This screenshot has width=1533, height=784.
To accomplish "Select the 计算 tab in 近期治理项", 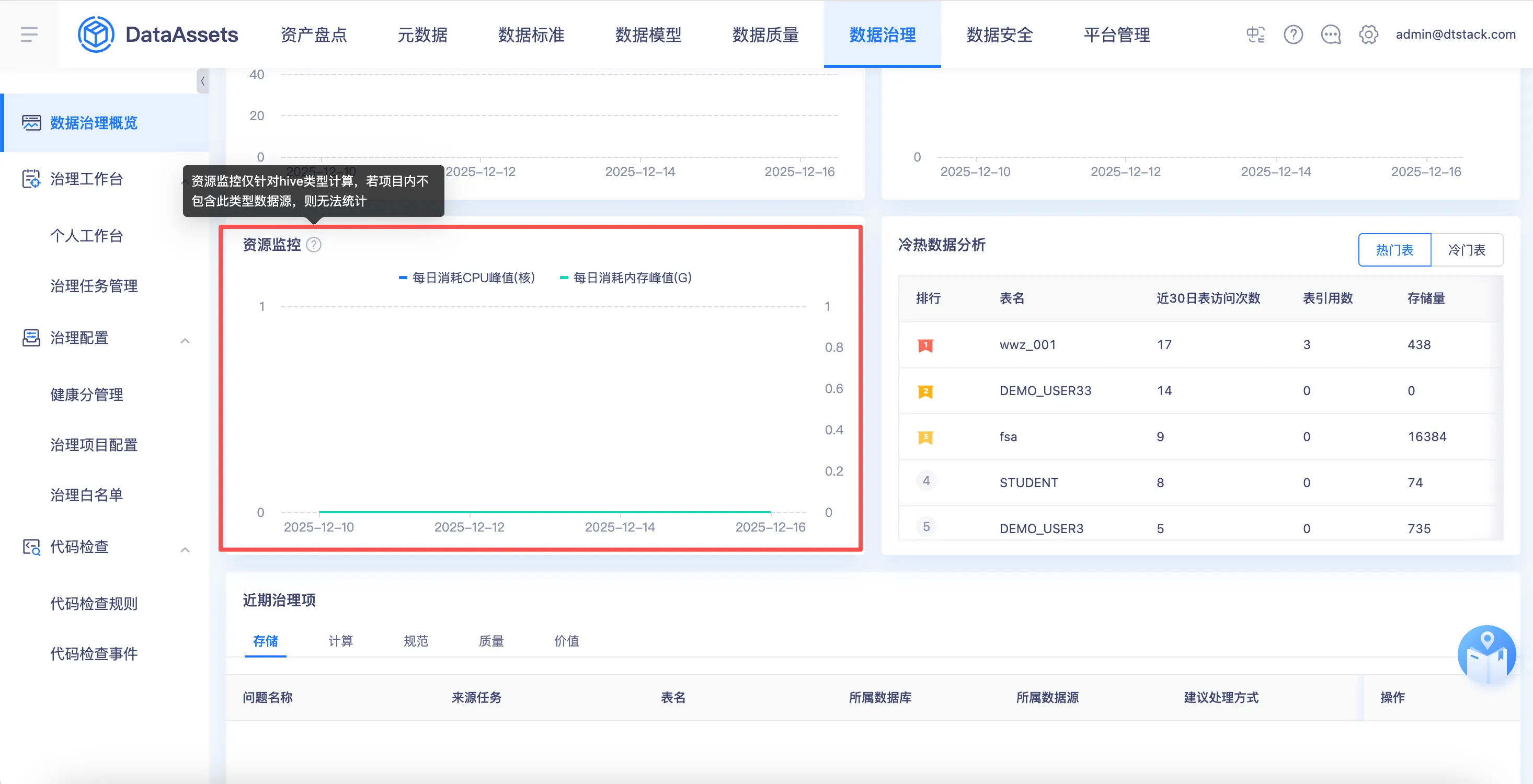I will 340,641.
